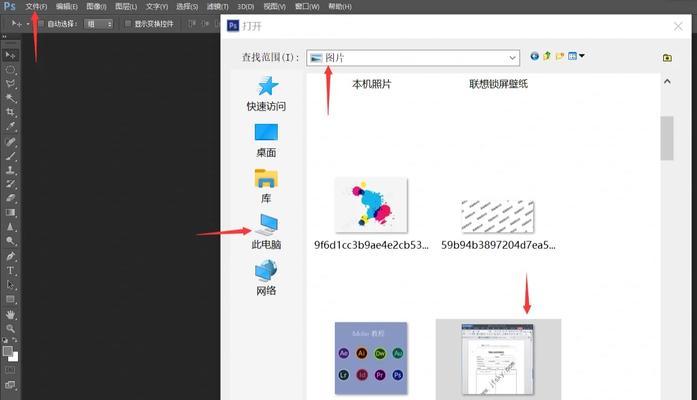Select the highlighted document screenshot thumbnail
Image resolution: width=697 pixels, height=400 pixels.
pyautogui.click(x=498, y=359)
